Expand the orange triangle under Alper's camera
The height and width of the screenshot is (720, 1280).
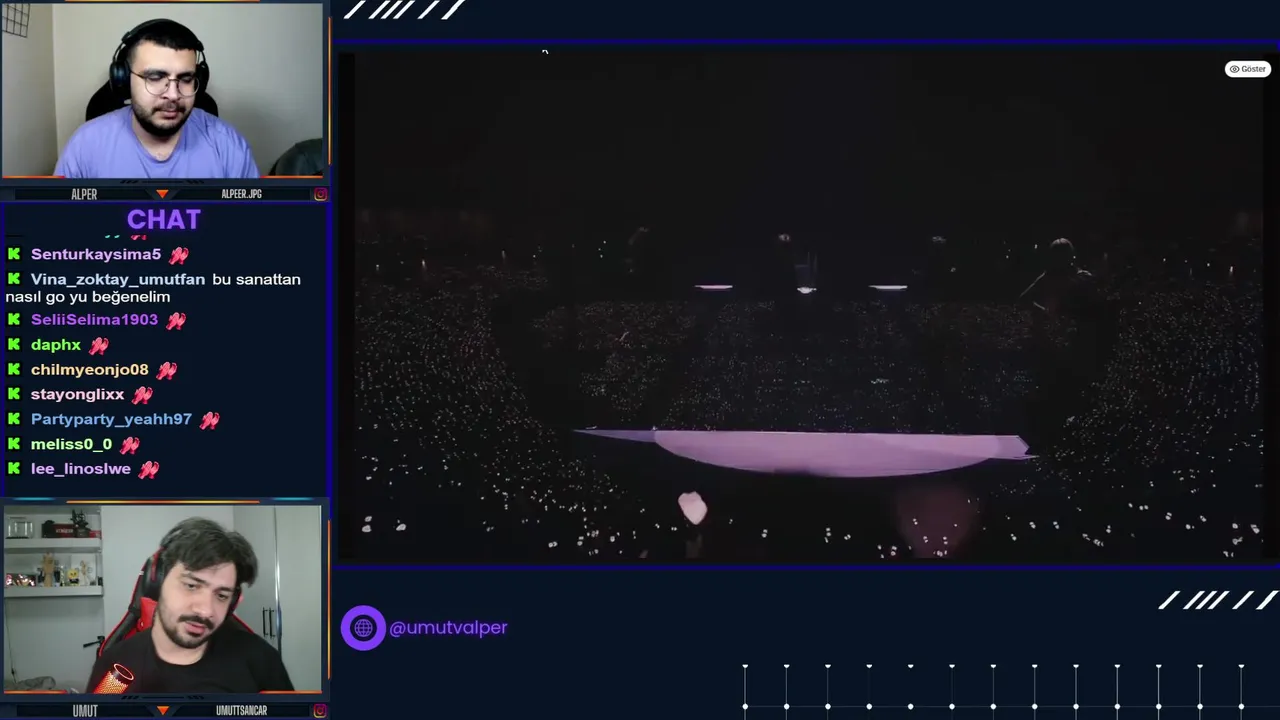coord(162,194)
